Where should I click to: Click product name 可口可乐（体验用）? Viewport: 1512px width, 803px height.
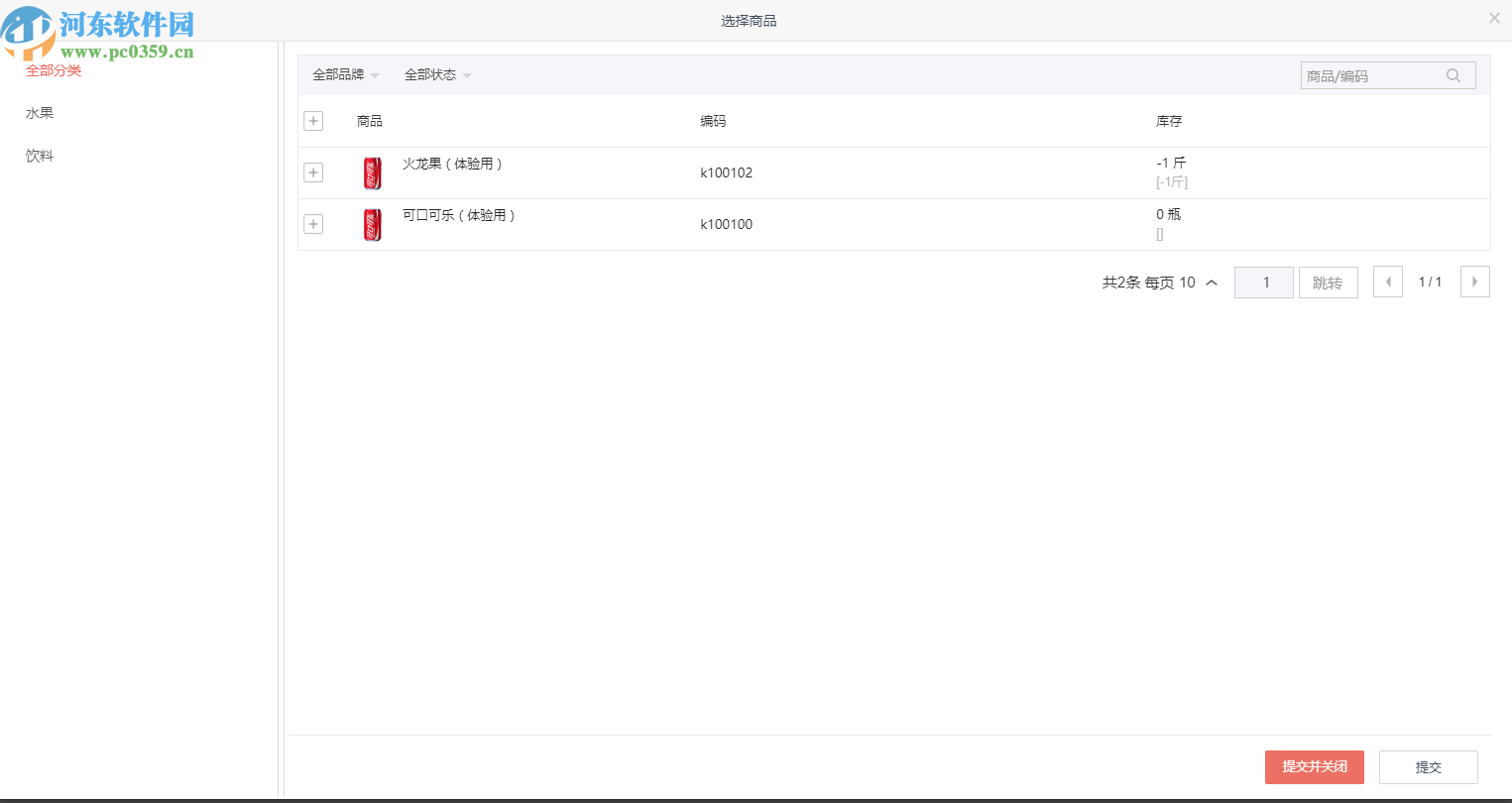pyautogui.click(x=459, y=215)
